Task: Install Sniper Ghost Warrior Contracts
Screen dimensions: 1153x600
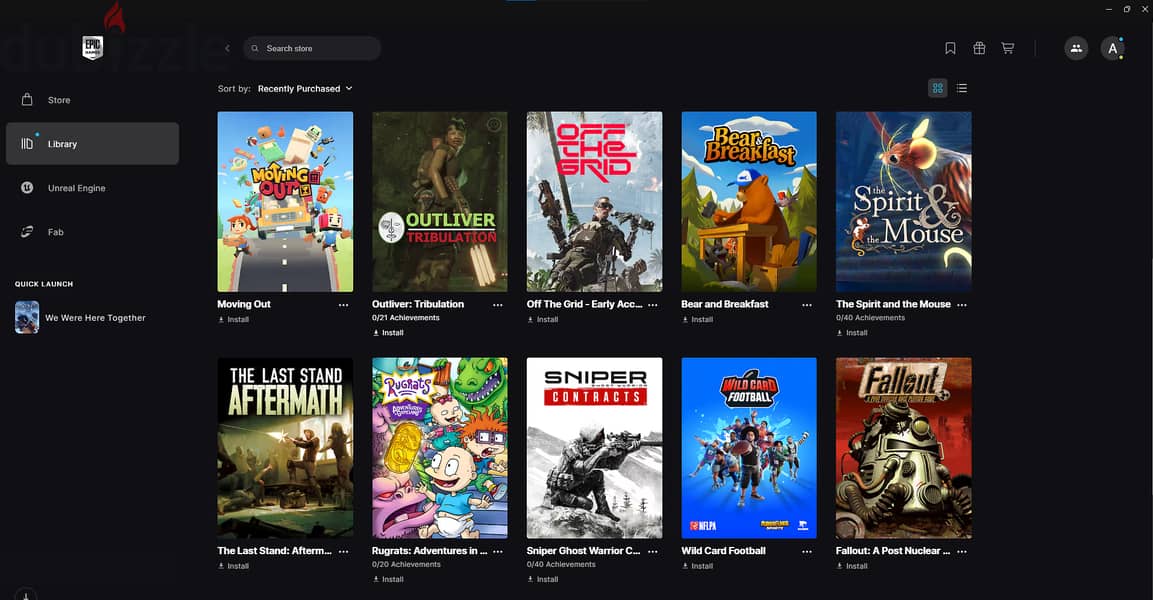Action: (x=543, y=579)
